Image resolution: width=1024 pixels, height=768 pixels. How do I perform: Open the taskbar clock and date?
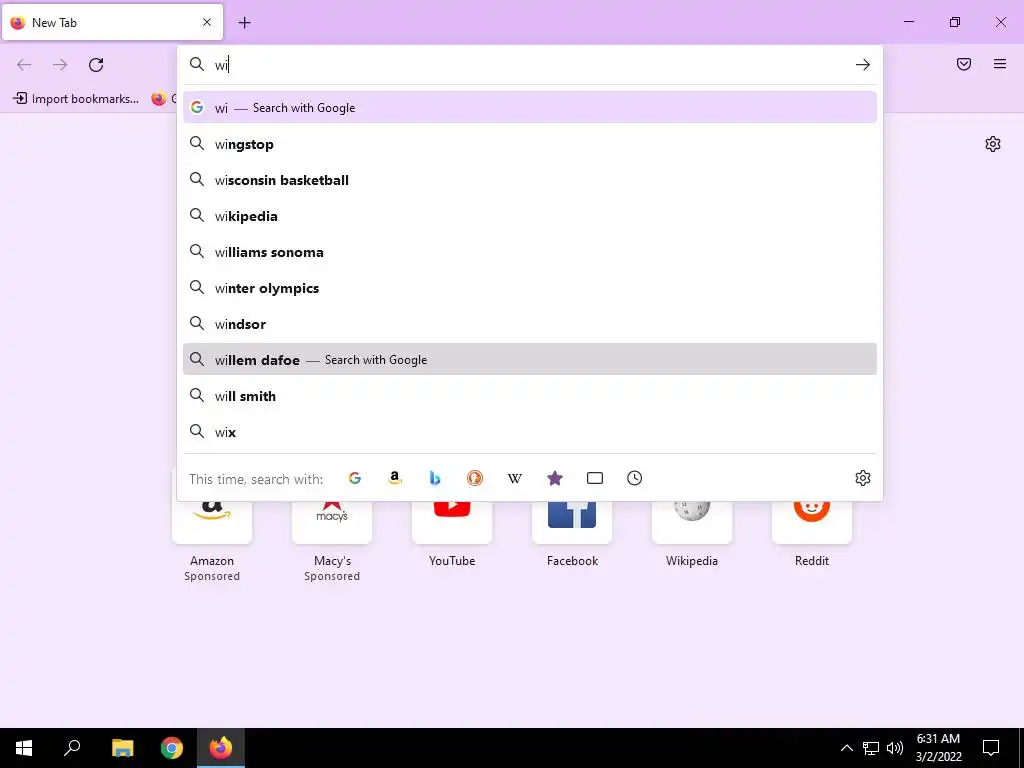[938, 748]
